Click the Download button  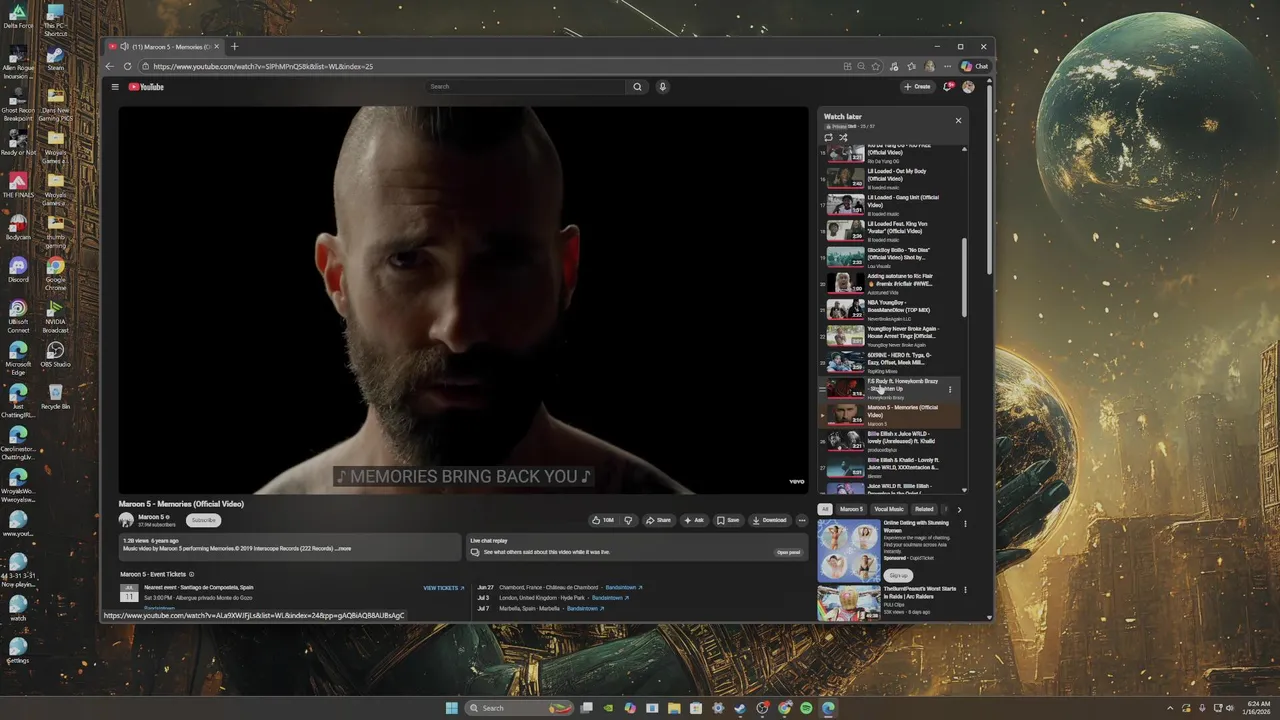769,520
